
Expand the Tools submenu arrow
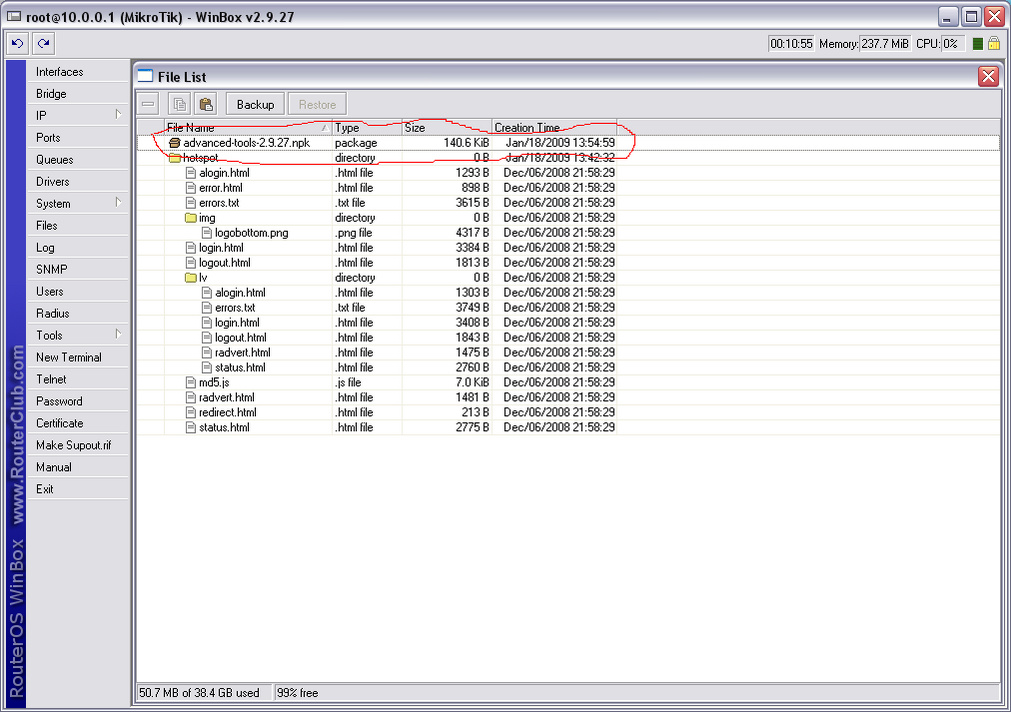point(118,334)
